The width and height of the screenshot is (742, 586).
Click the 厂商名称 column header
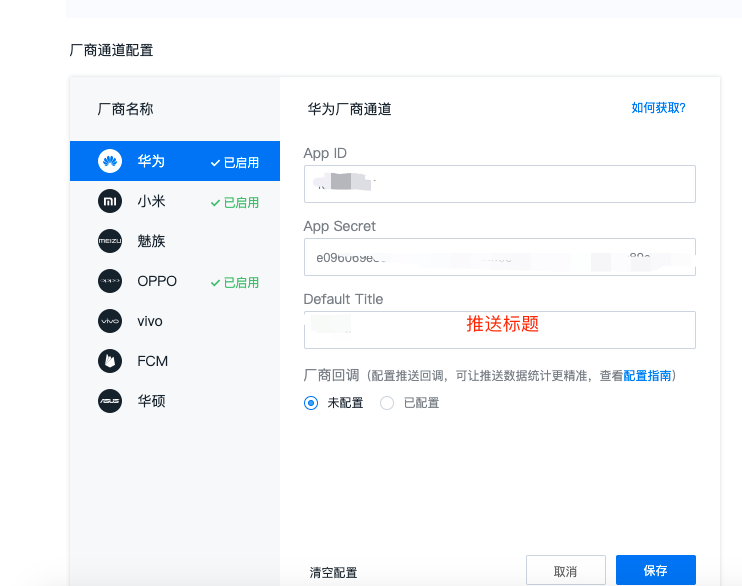[125, 109]
